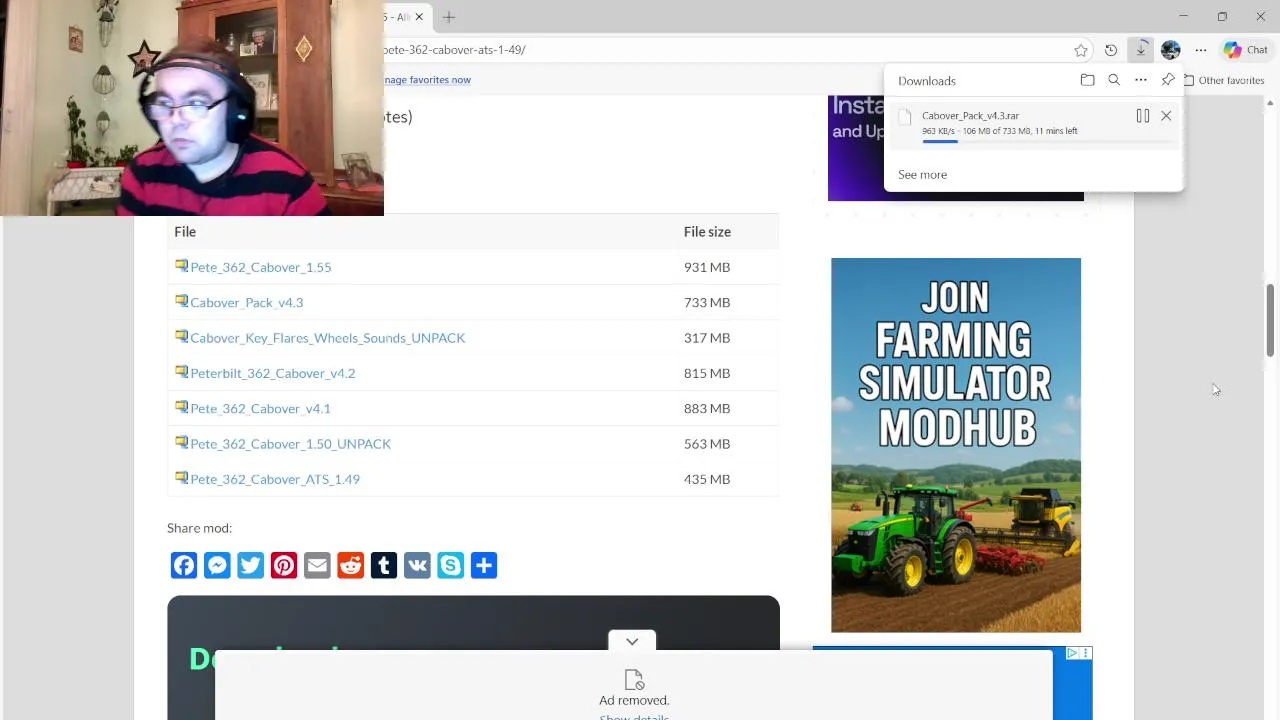The height and width of the screenshot is (720, 1280).
Task: Open browser history icon
Action: pos(1111,50)
